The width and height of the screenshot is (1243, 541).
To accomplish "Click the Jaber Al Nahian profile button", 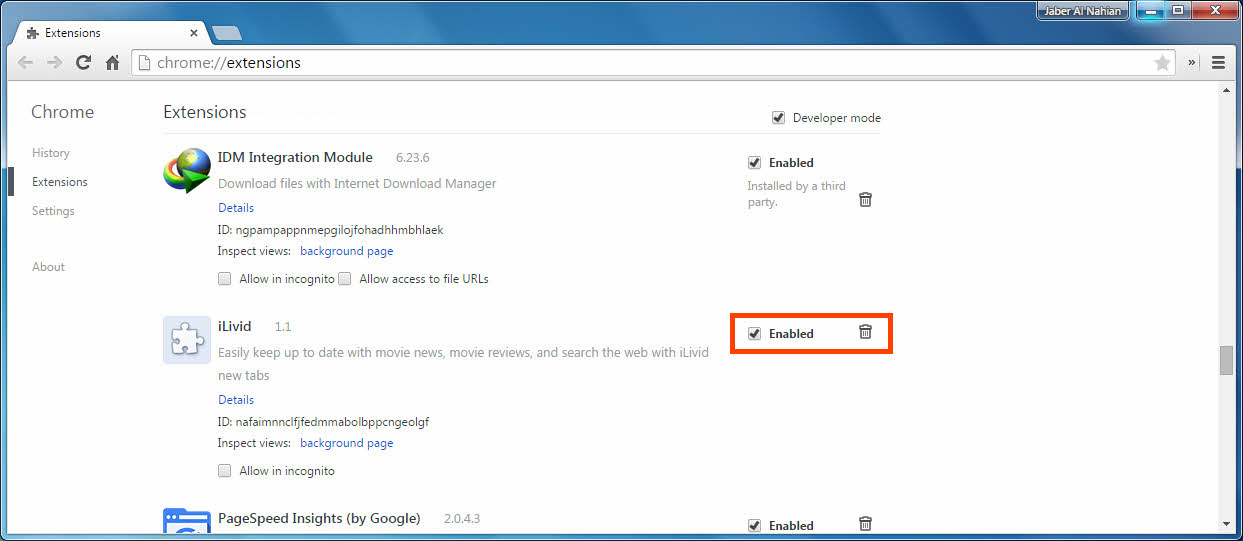I will coord(1083,11).
